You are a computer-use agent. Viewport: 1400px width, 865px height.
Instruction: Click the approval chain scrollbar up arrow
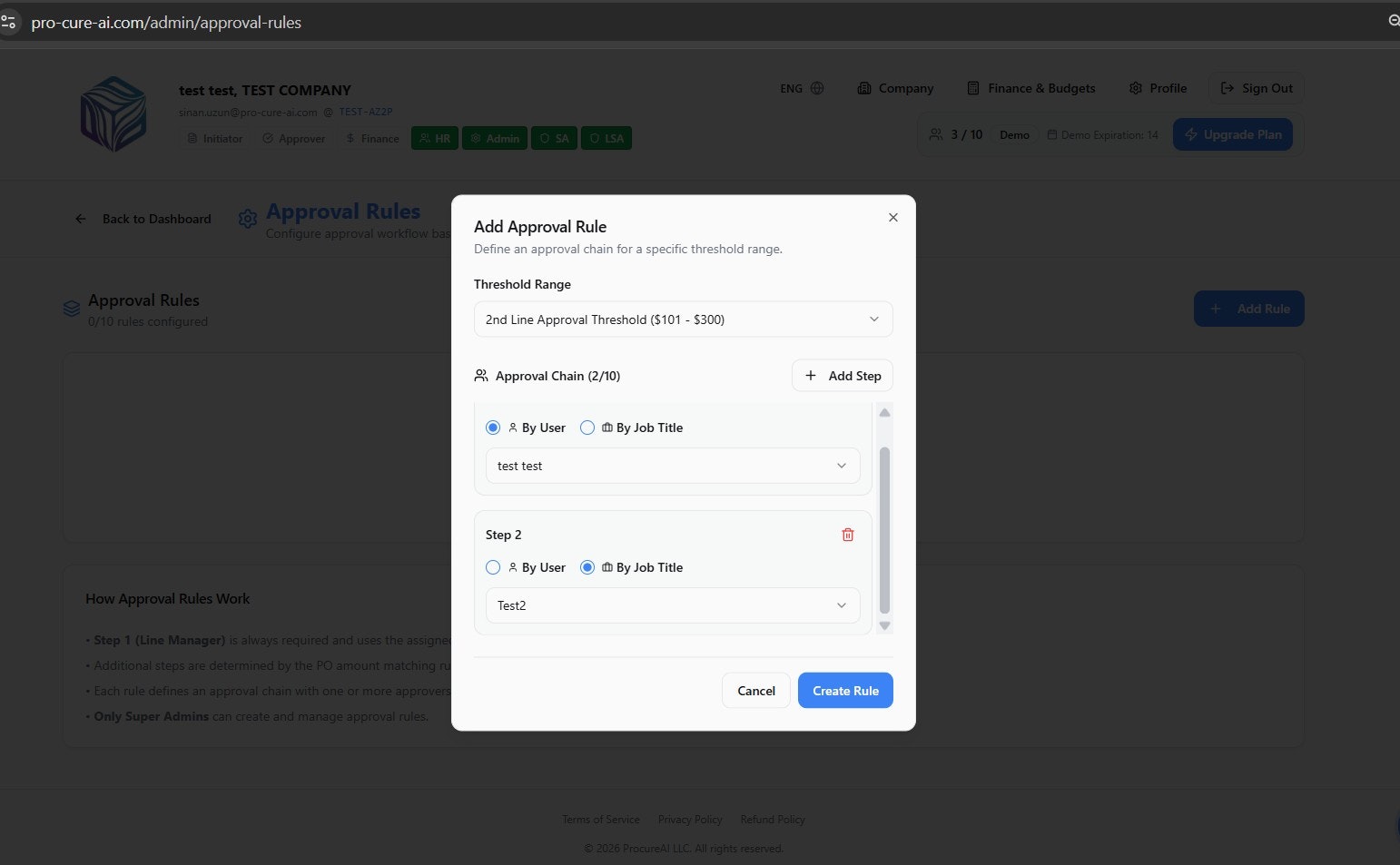point(884,413)
